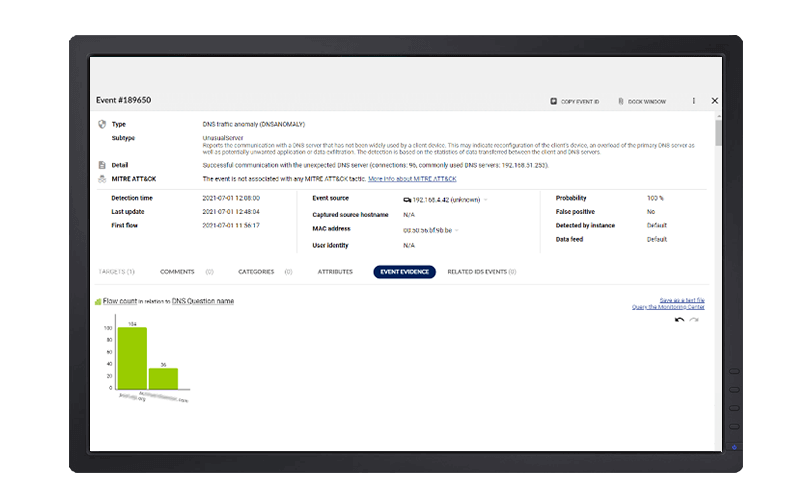Click the tallest green bar in chart

(132, 359)
